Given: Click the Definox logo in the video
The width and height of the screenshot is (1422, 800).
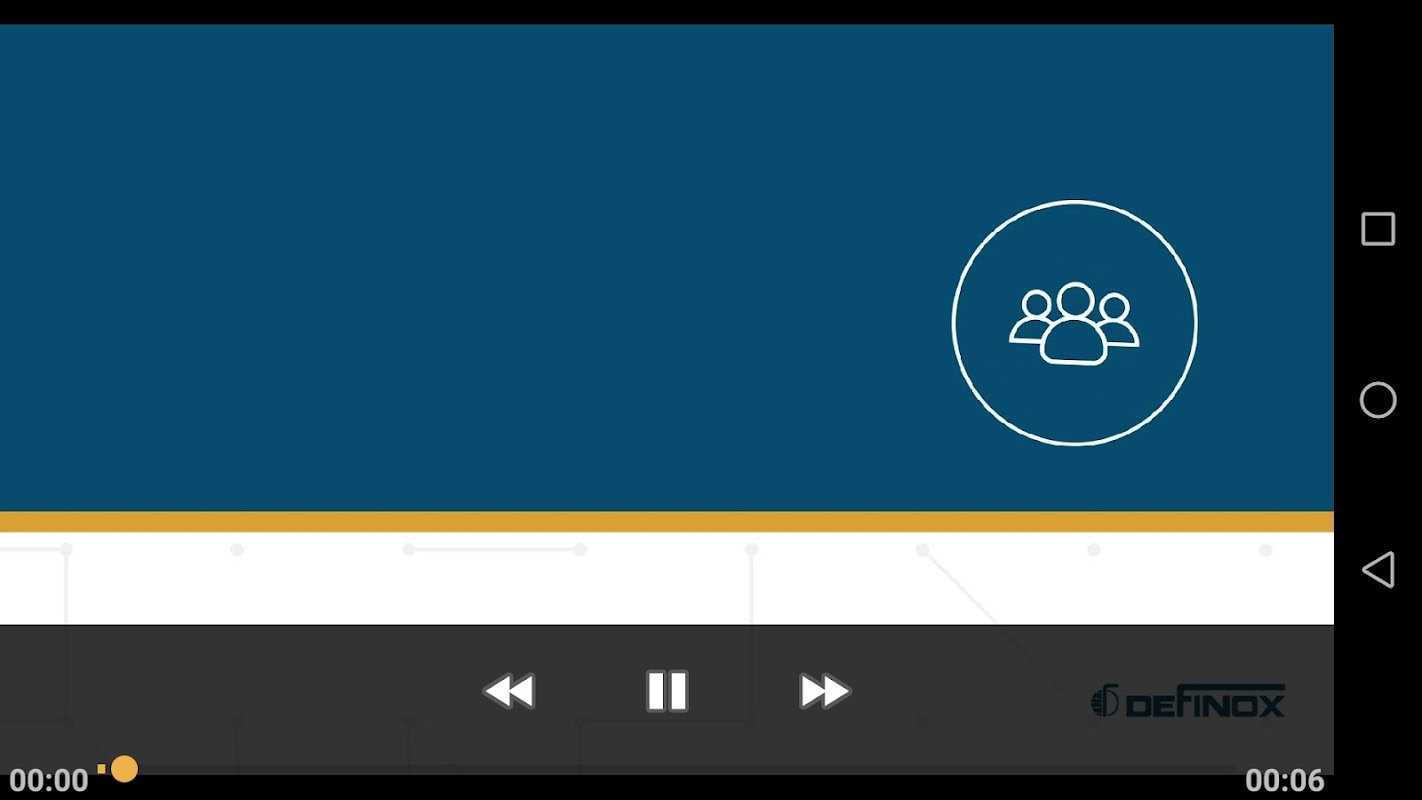Looking at the screenshot, I should click(1187, 701).
